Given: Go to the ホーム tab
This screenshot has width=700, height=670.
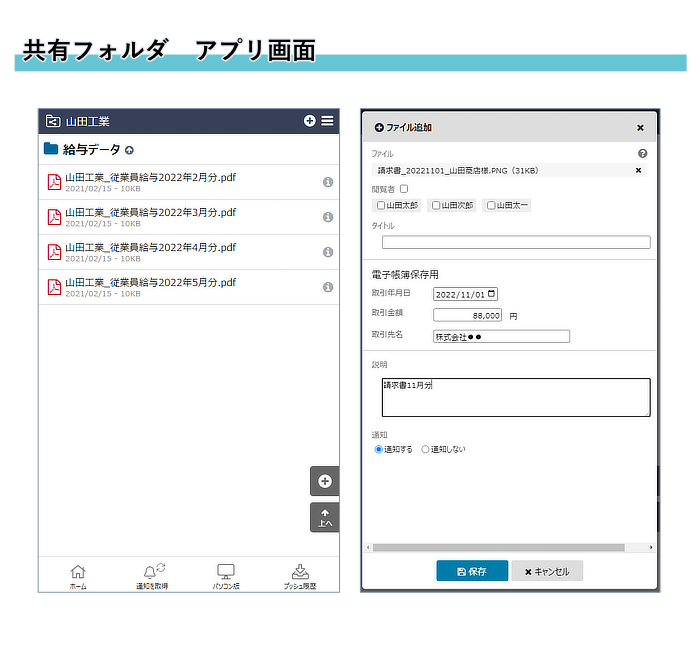Looking at the screenshot, I should point(78,576).
